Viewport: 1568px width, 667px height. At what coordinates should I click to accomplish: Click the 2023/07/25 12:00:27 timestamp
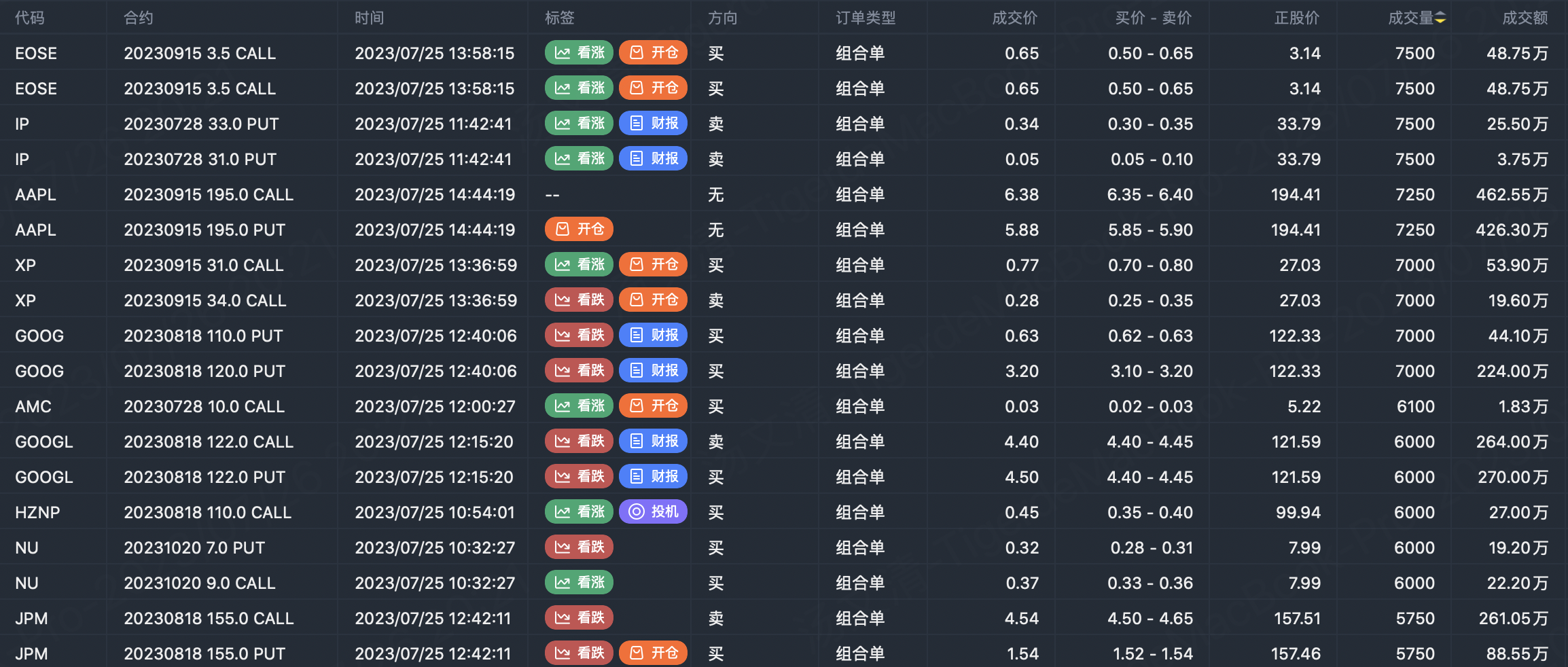click(x=435, y=407)
